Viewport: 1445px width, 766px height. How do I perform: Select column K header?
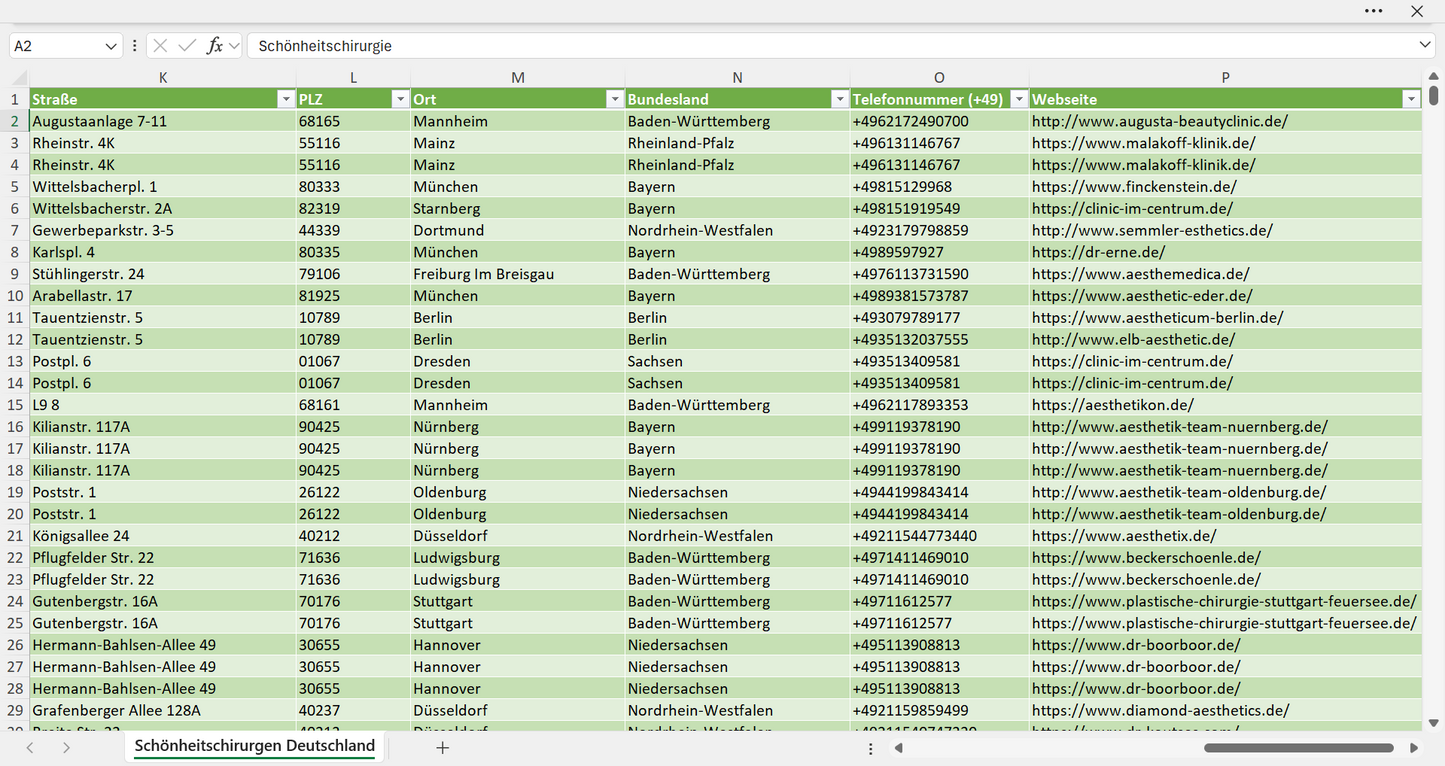[163, 77]
